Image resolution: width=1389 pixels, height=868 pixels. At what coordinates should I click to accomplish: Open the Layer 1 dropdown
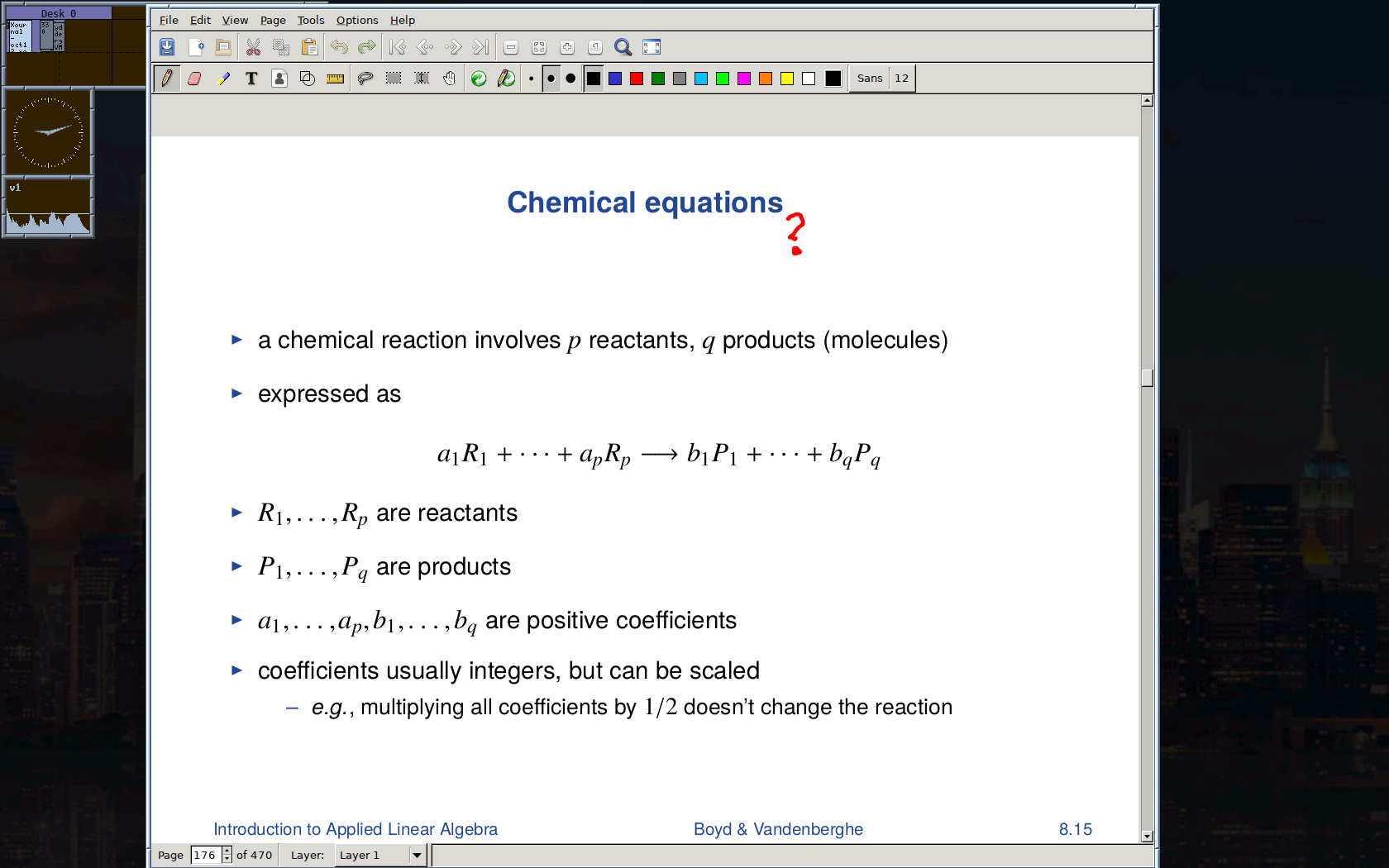(417, 855)
